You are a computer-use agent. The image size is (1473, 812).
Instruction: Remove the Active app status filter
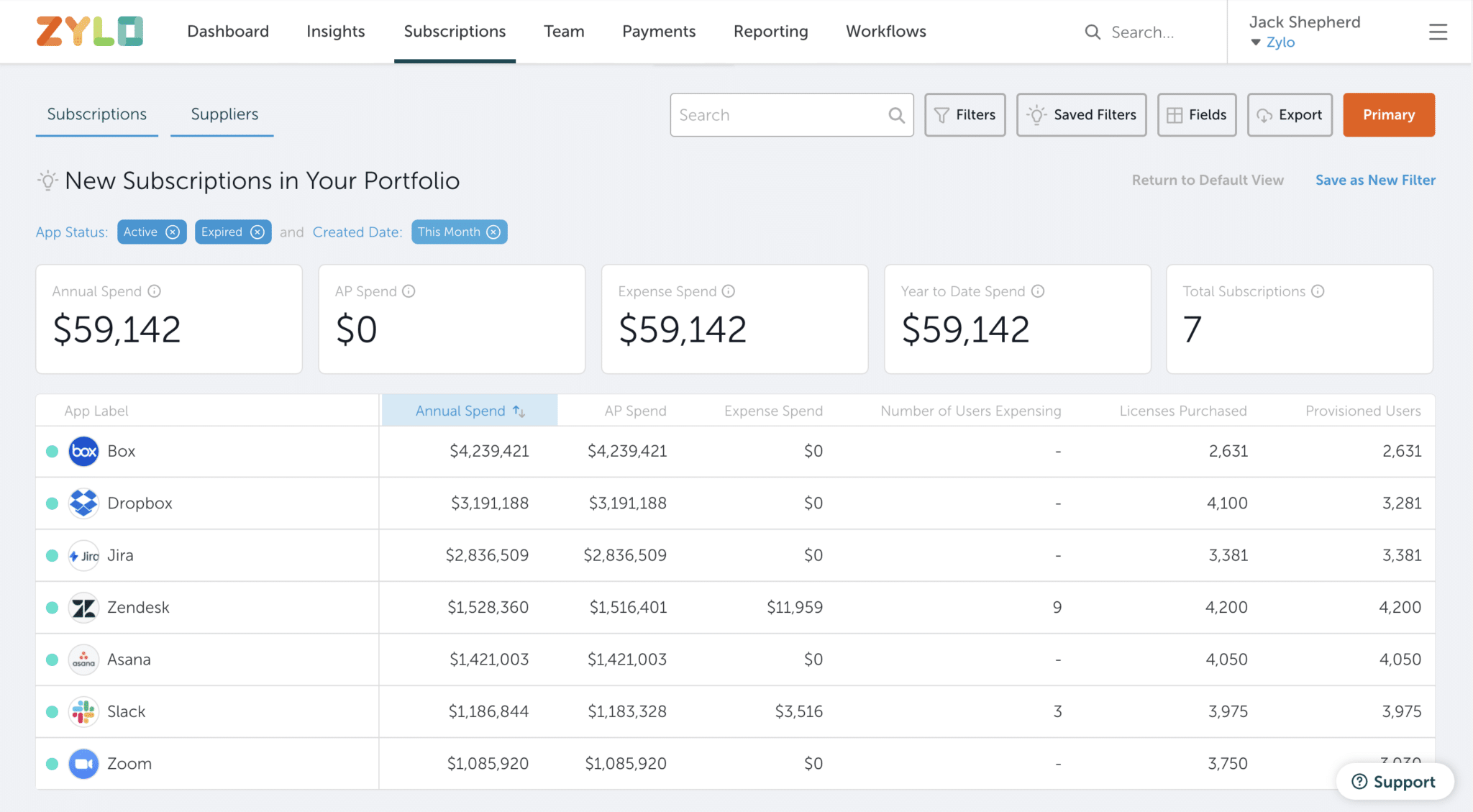click(172, 232)
